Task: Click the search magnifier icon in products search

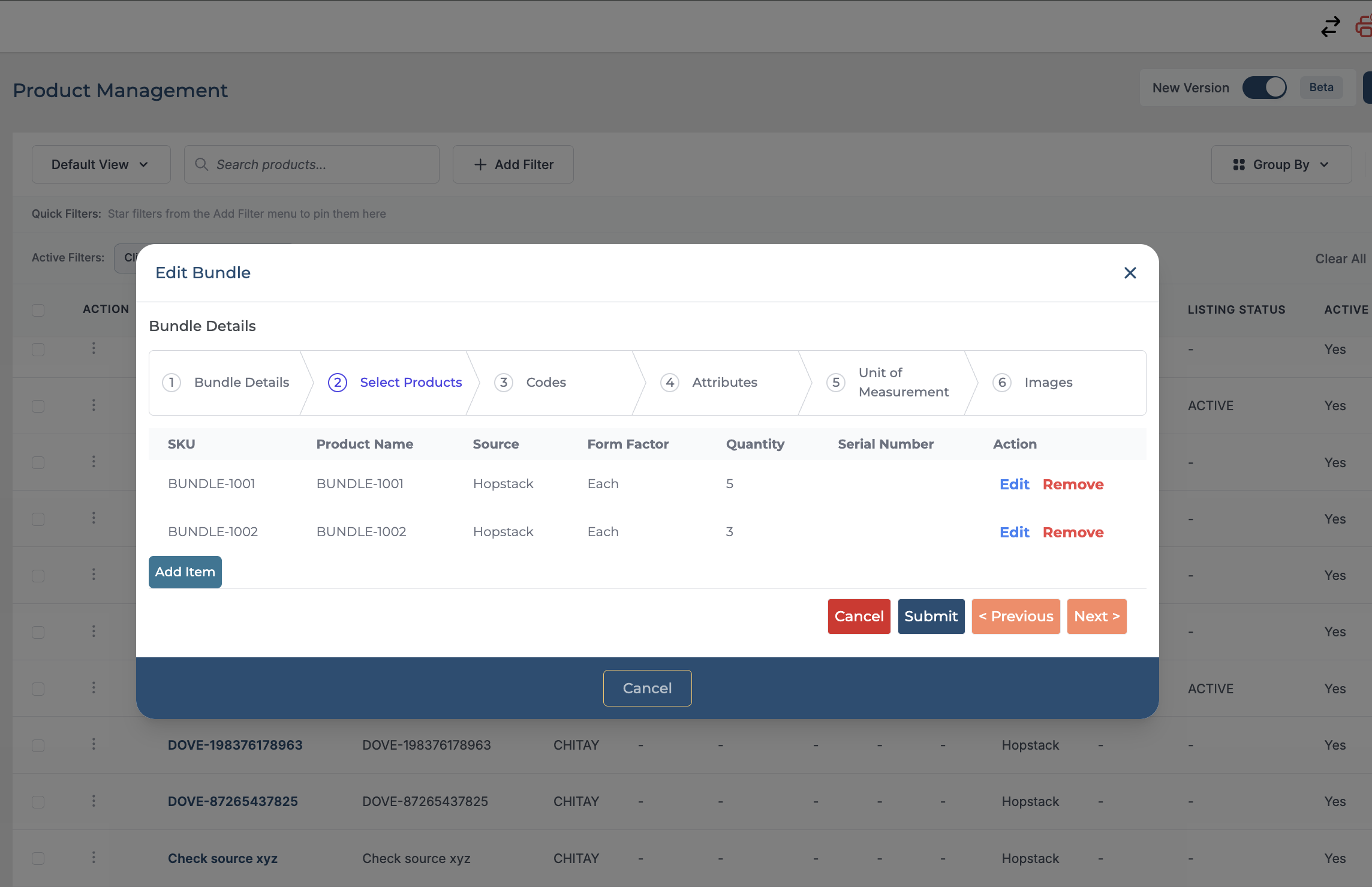Action: 201,164
